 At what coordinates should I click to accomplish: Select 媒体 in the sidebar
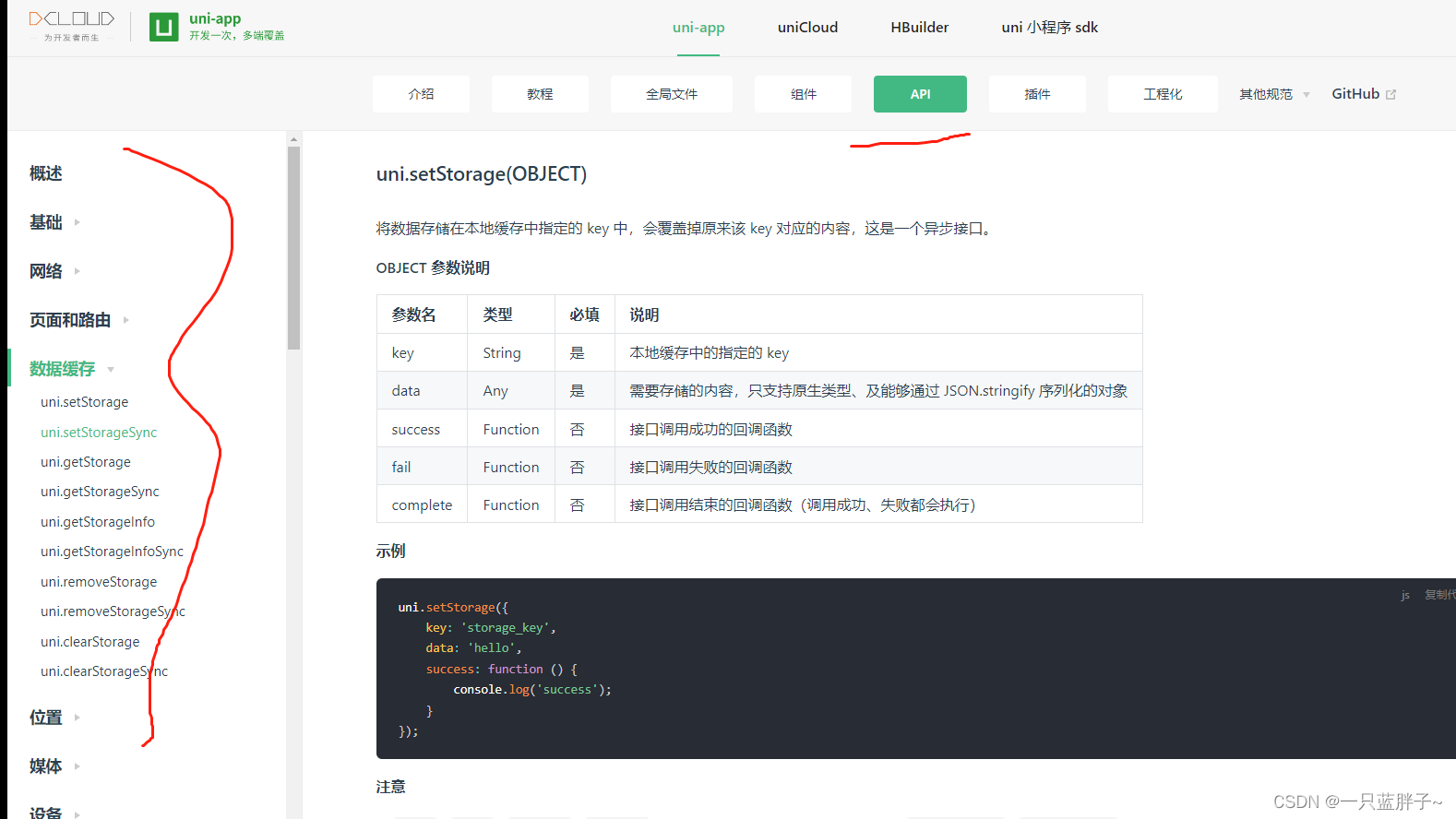(x=46, y=766)
